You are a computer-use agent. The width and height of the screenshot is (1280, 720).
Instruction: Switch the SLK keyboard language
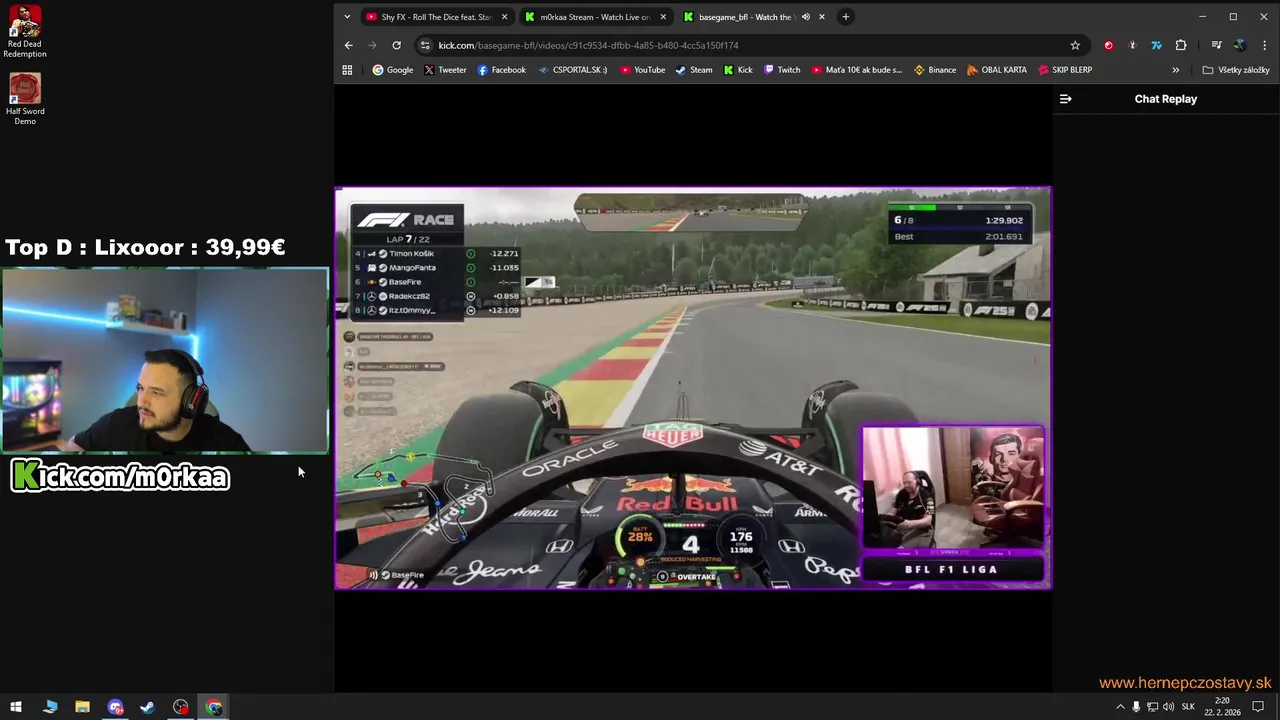click(x=1188, y=707)
